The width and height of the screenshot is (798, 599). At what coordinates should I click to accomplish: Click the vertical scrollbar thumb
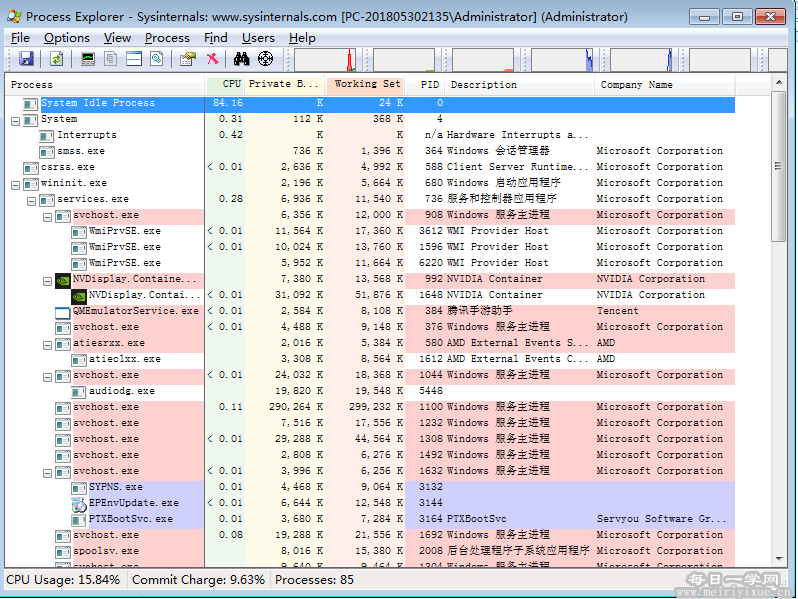pyautogui.click(x=779, y=166)
